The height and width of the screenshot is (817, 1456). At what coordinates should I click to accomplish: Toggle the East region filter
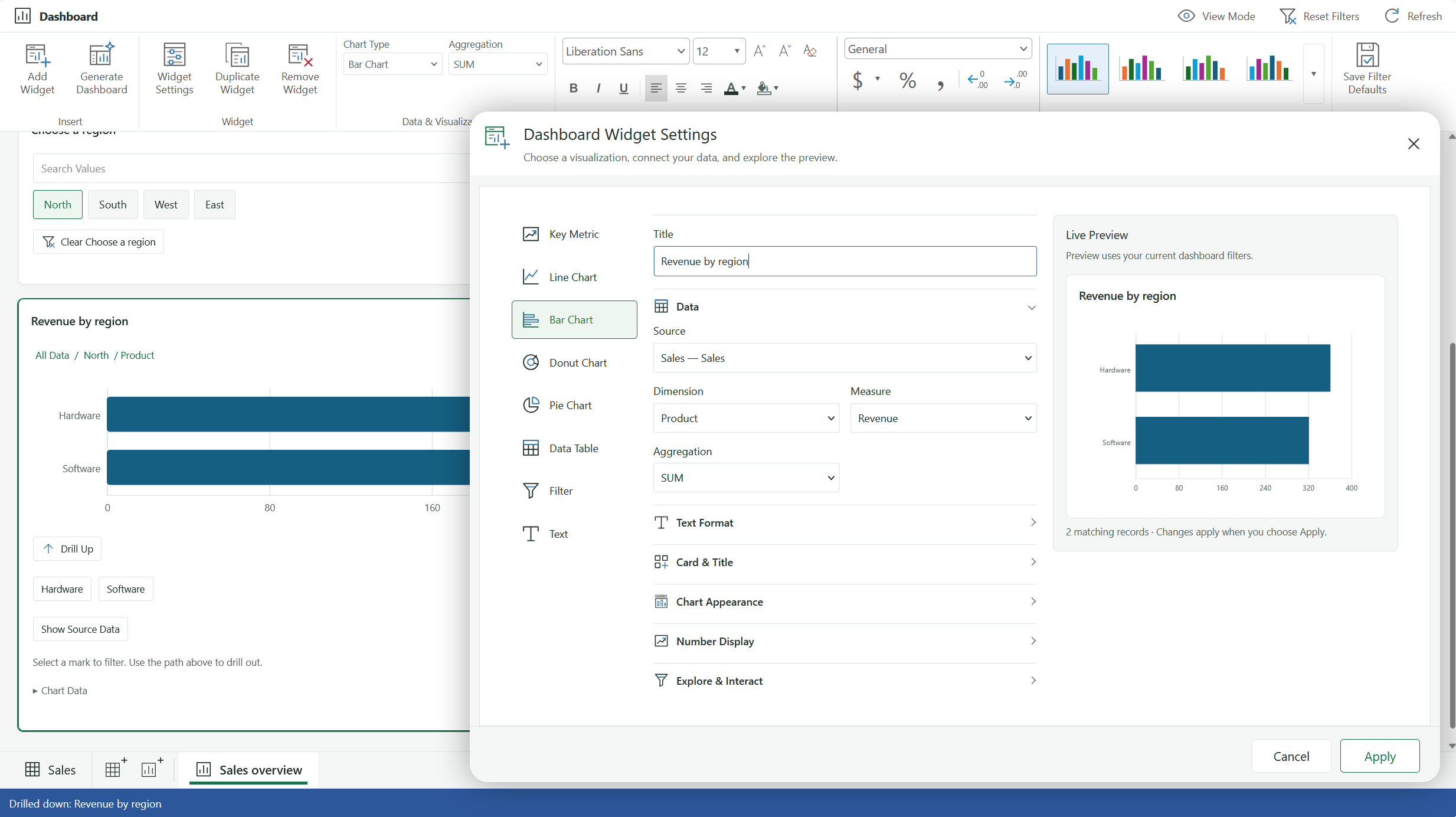[x=215, y=204]
